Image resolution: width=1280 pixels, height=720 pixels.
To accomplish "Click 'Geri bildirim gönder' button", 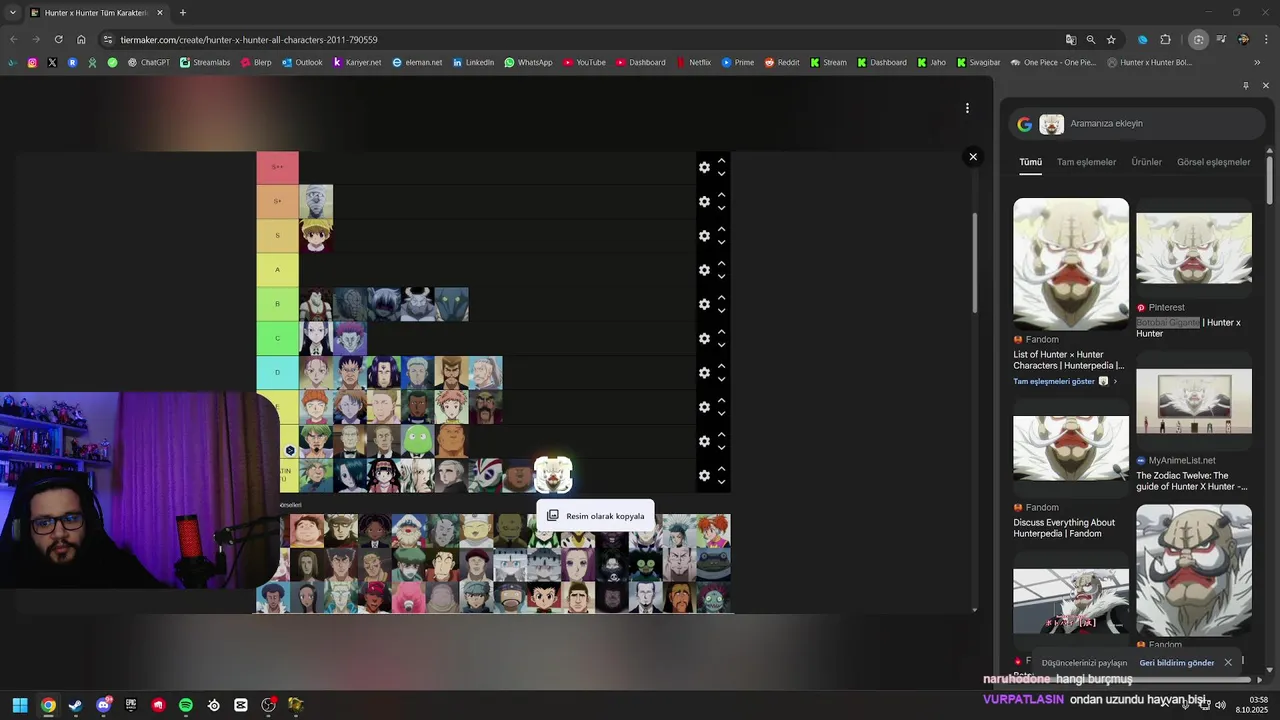I will (x=1176, y=663).
